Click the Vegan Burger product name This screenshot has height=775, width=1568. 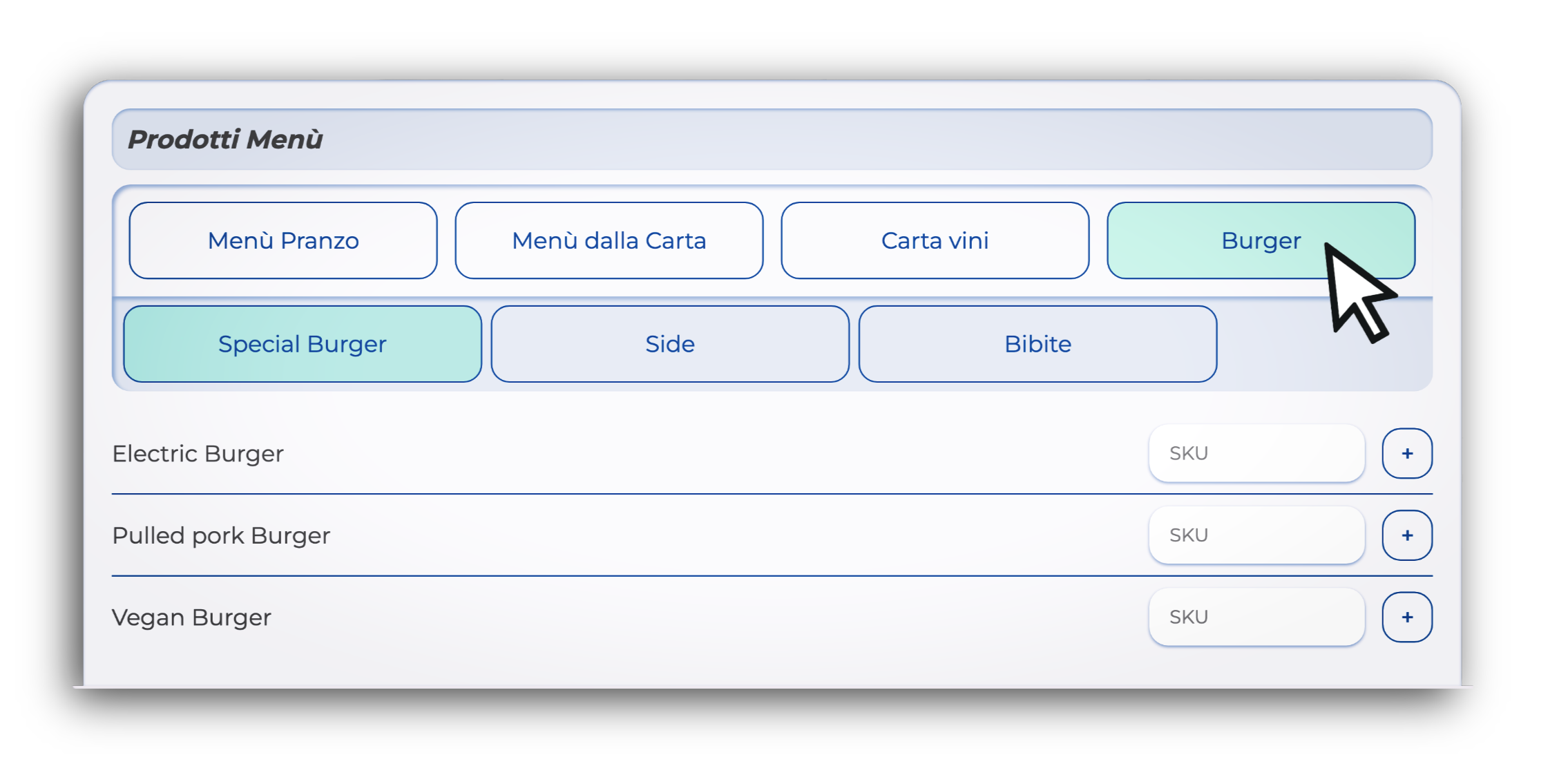tap(191, 617)
